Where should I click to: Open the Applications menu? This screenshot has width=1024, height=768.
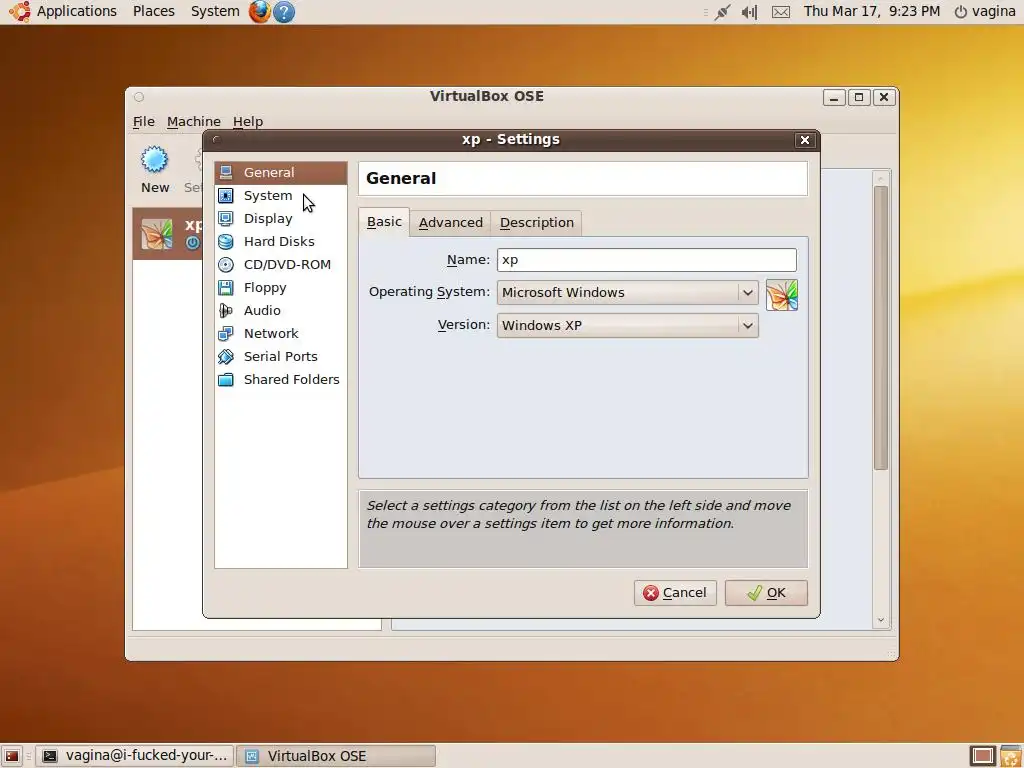point(76,11)
